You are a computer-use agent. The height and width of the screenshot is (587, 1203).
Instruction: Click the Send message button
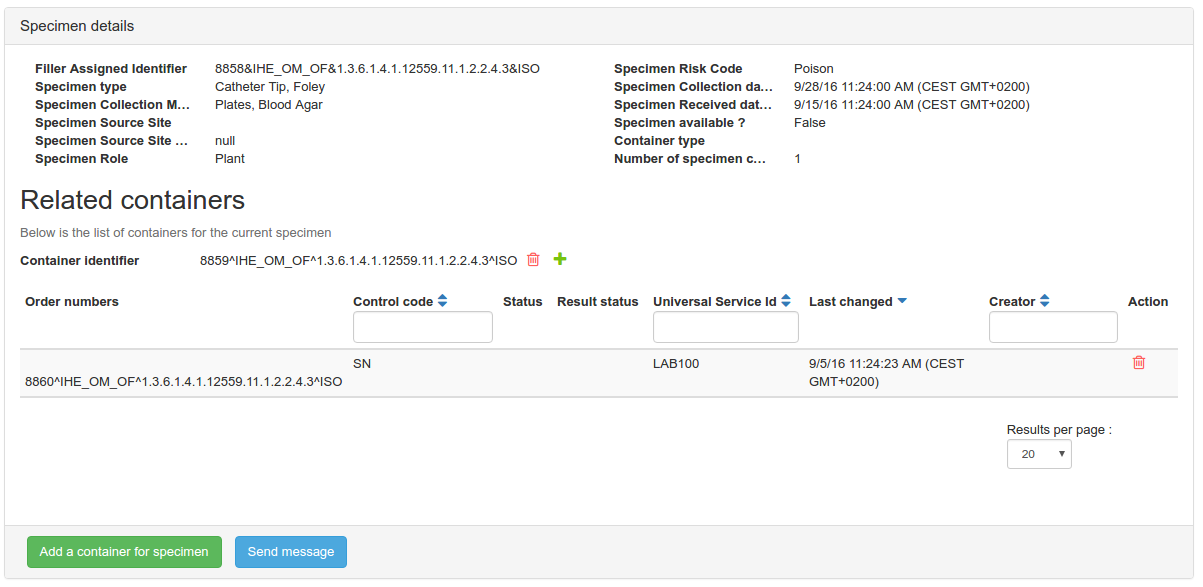290,552
